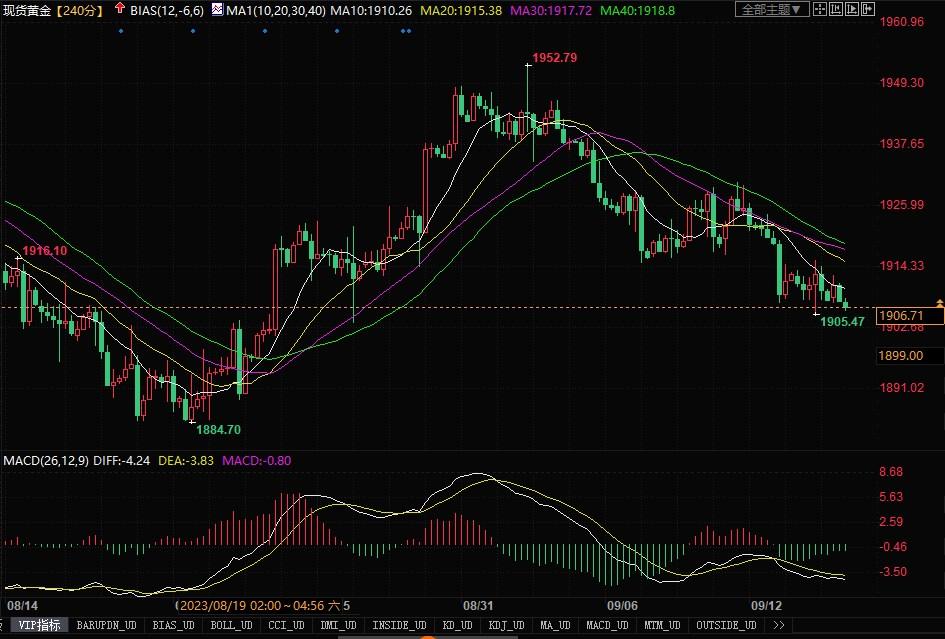Switch to BARUPDN_UD indicator tab

click(107, 625)
